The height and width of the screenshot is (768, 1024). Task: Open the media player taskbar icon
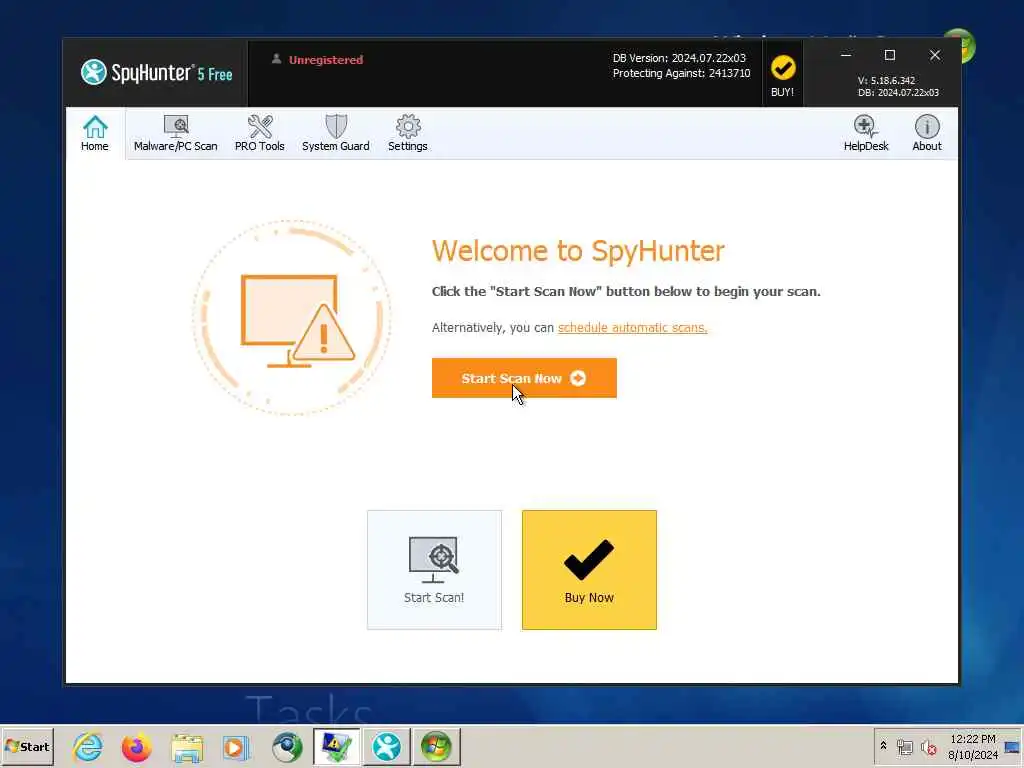pyautogui.click(x=236, y=747)
